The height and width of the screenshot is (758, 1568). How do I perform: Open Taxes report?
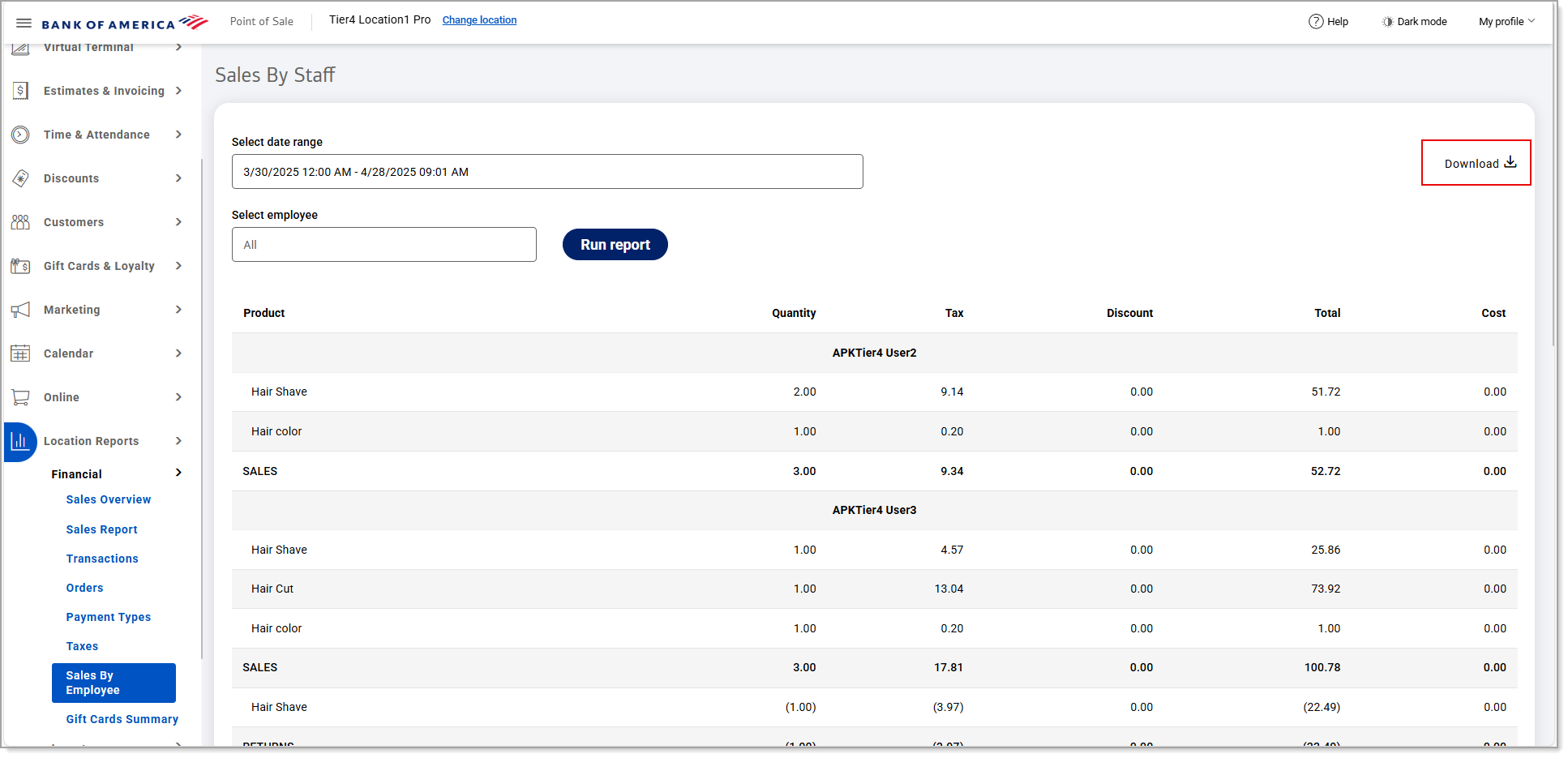[x=82, y=646]
